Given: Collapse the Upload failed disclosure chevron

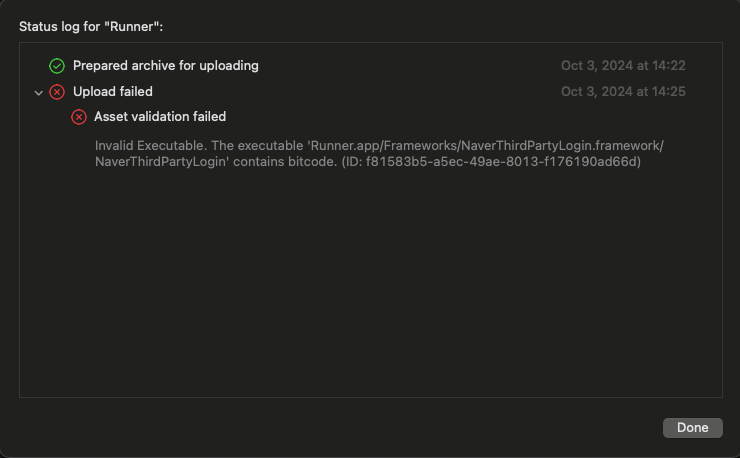Looking at the screenshot, I should point(39,93).
